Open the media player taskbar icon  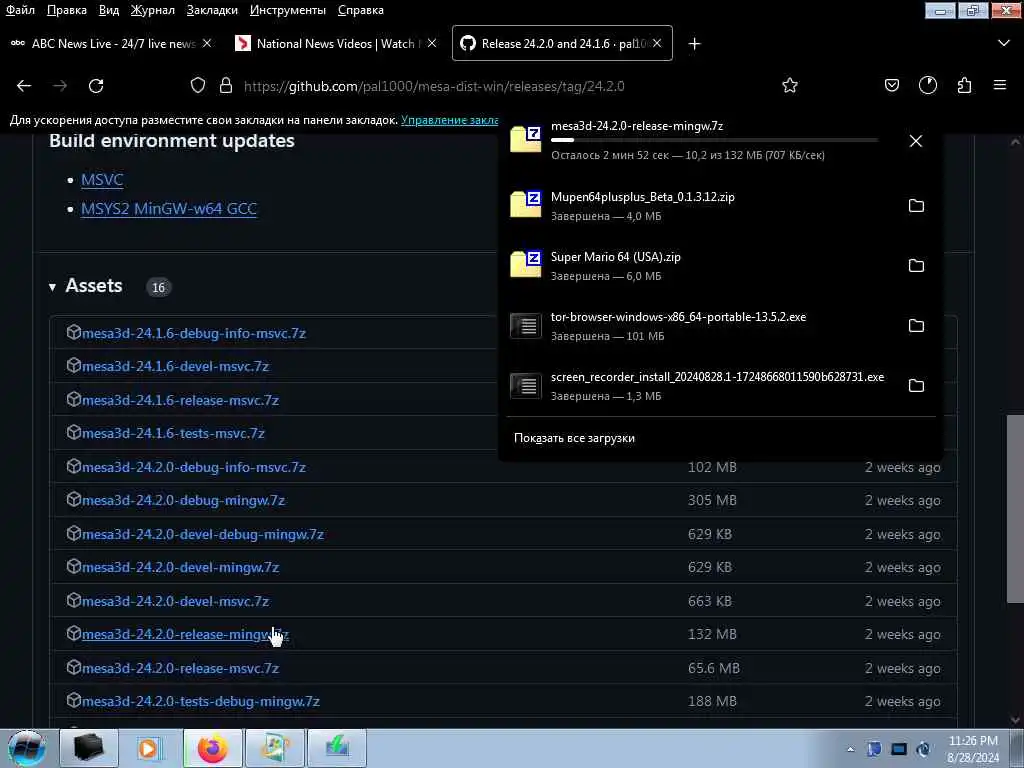click(151, 748)
